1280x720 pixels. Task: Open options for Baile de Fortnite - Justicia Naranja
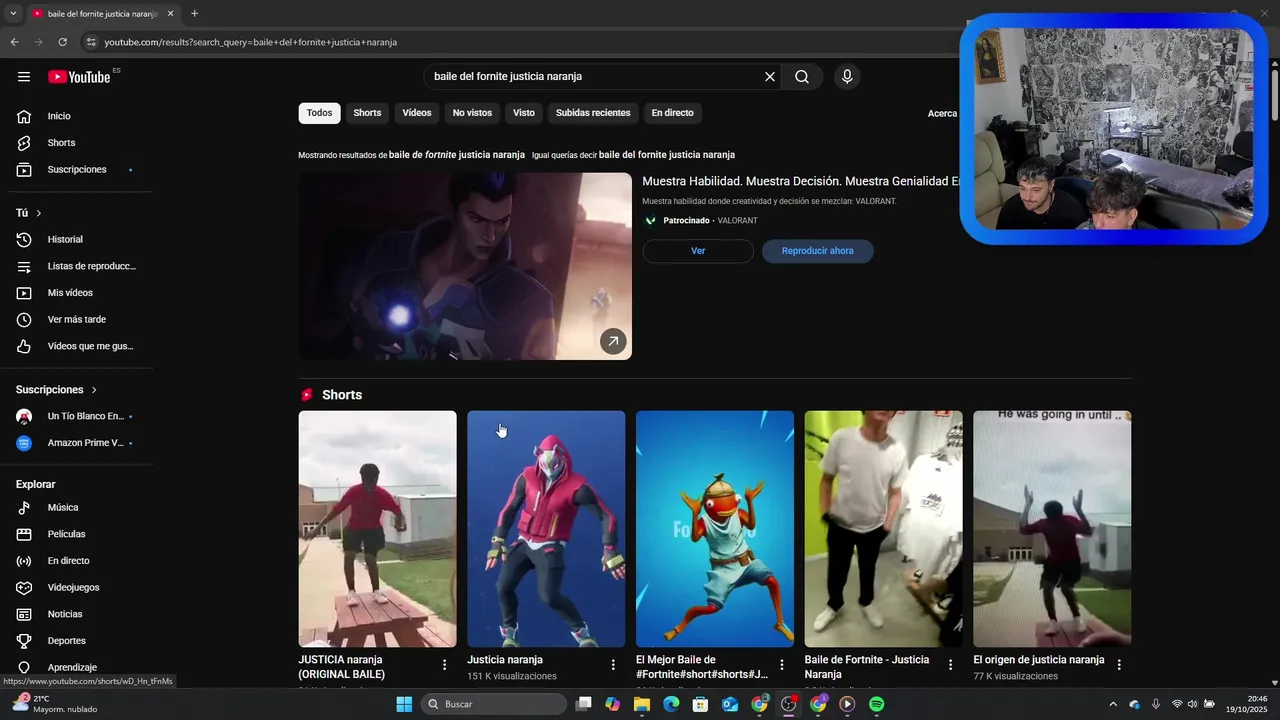(x=951, y=665)
